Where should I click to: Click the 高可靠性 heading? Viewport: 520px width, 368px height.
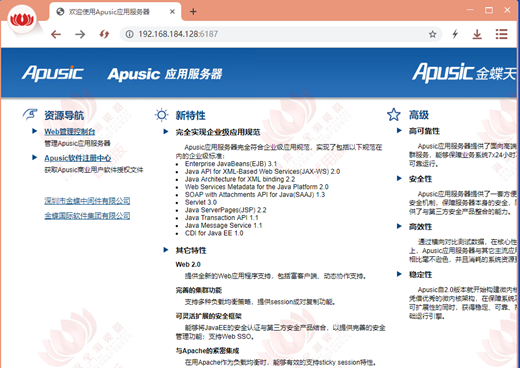[424, 131]
